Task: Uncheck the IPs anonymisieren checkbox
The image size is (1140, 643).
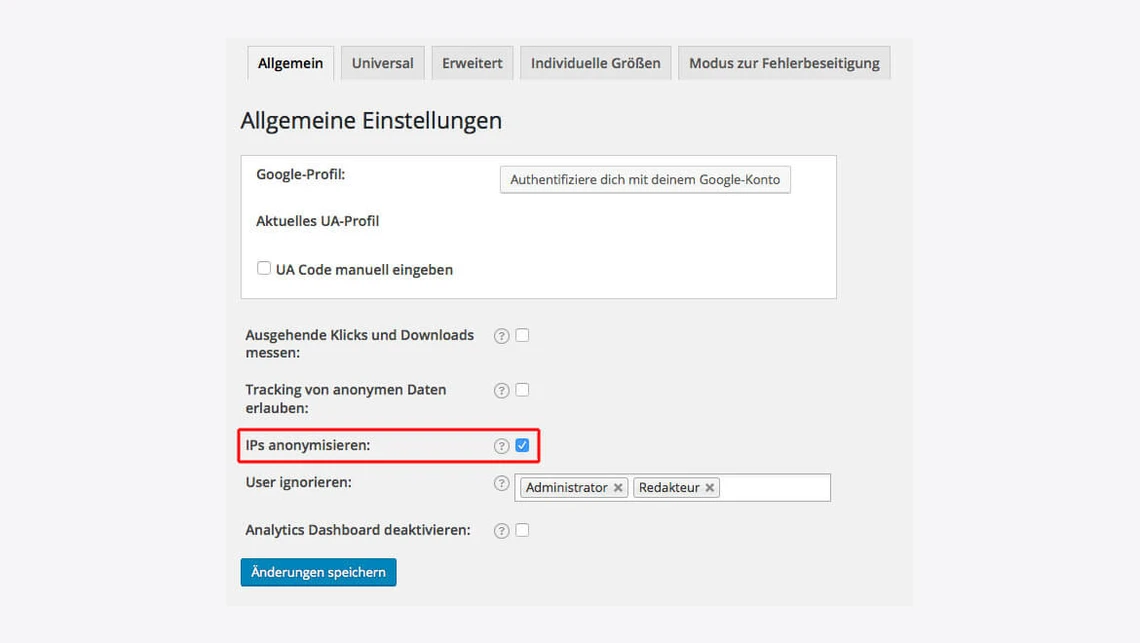Action: point(522,445)
